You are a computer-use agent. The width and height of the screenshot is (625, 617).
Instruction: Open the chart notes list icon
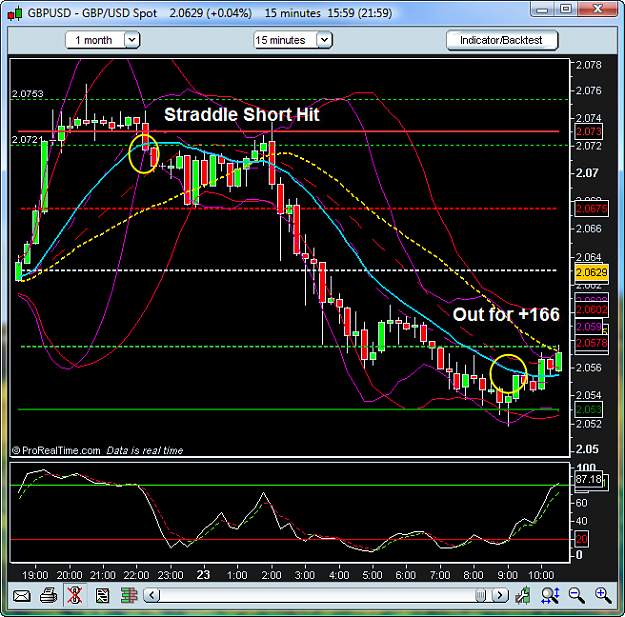(102, 596)
